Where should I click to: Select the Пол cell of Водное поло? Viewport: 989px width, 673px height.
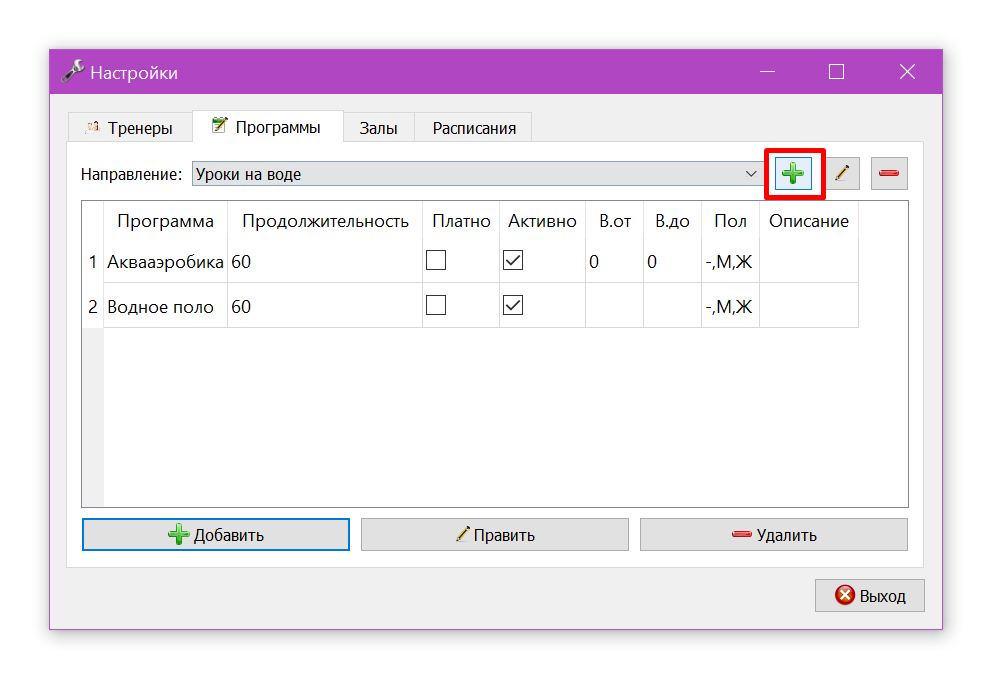(730, 307)
